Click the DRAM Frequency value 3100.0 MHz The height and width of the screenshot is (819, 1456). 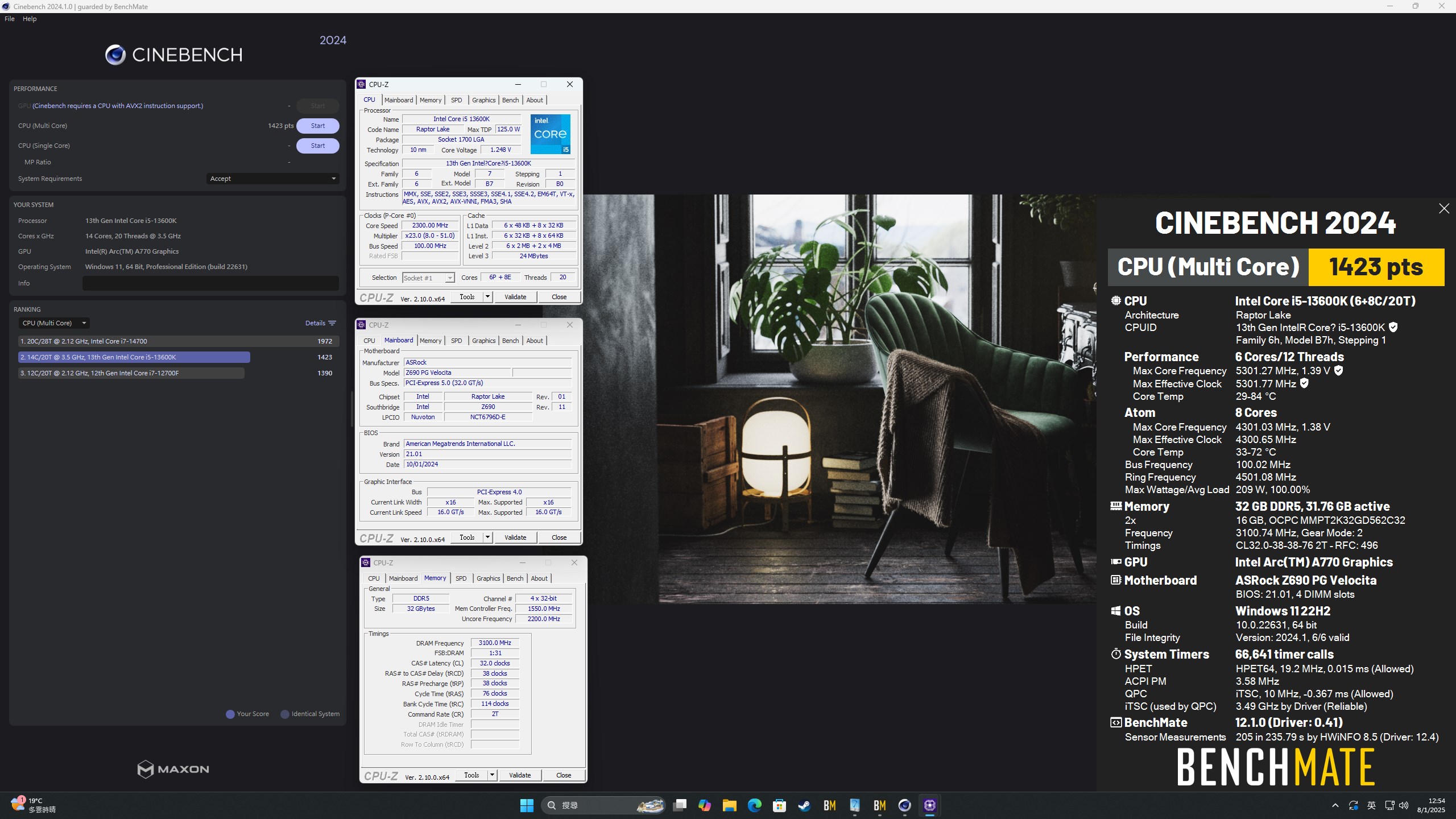(495, 643)
